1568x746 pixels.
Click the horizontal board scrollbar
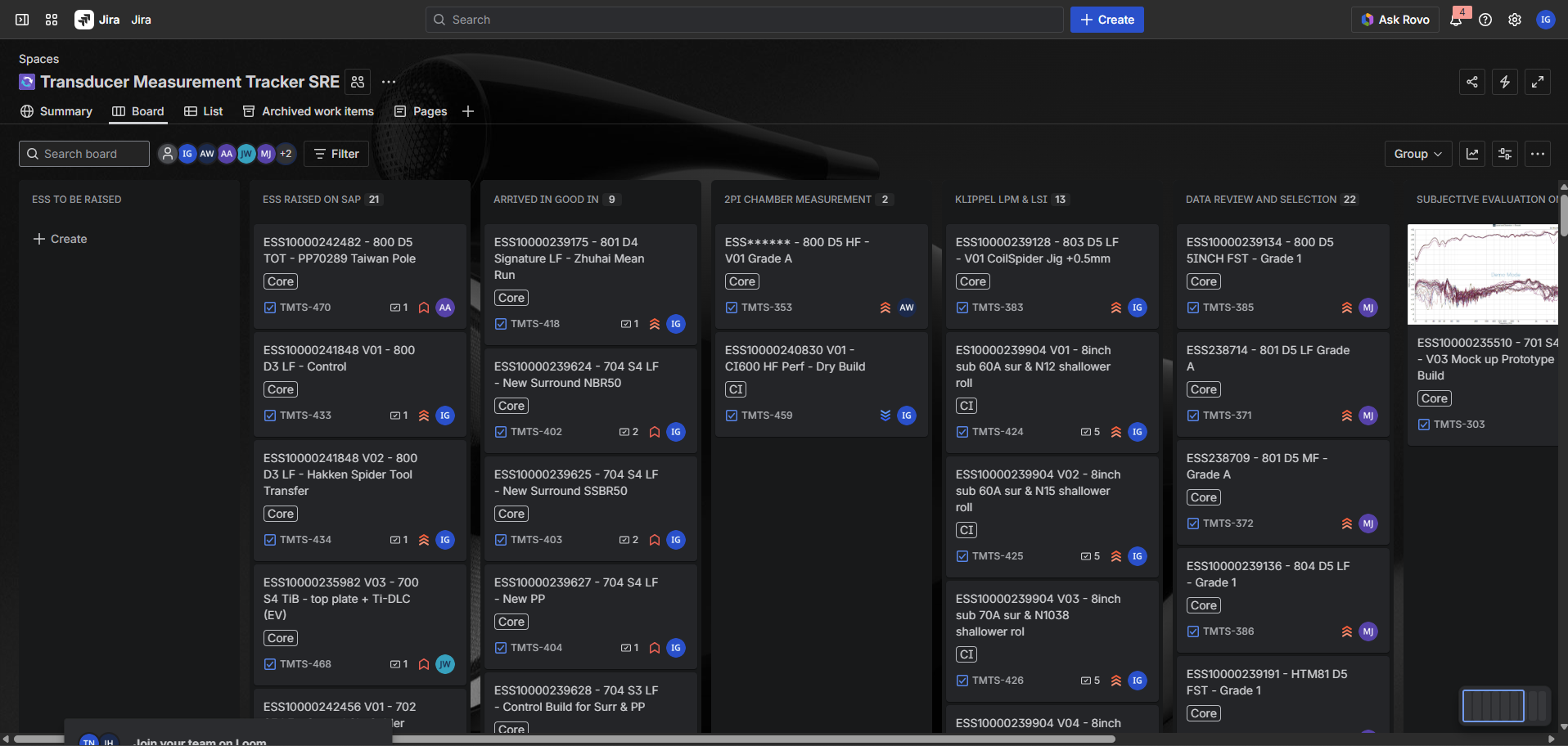565,739
